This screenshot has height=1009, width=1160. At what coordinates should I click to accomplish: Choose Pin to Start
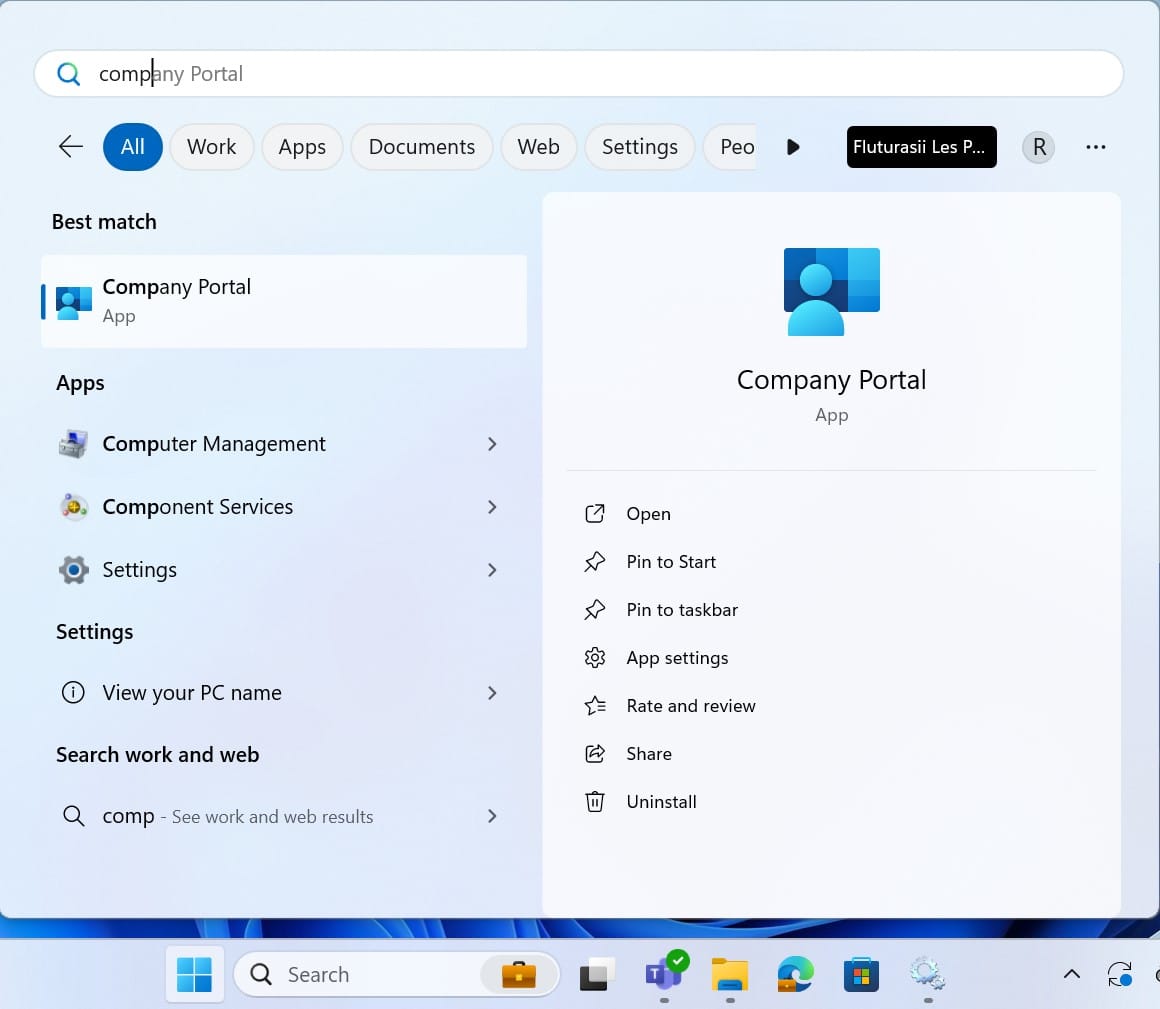click(671, 561)
